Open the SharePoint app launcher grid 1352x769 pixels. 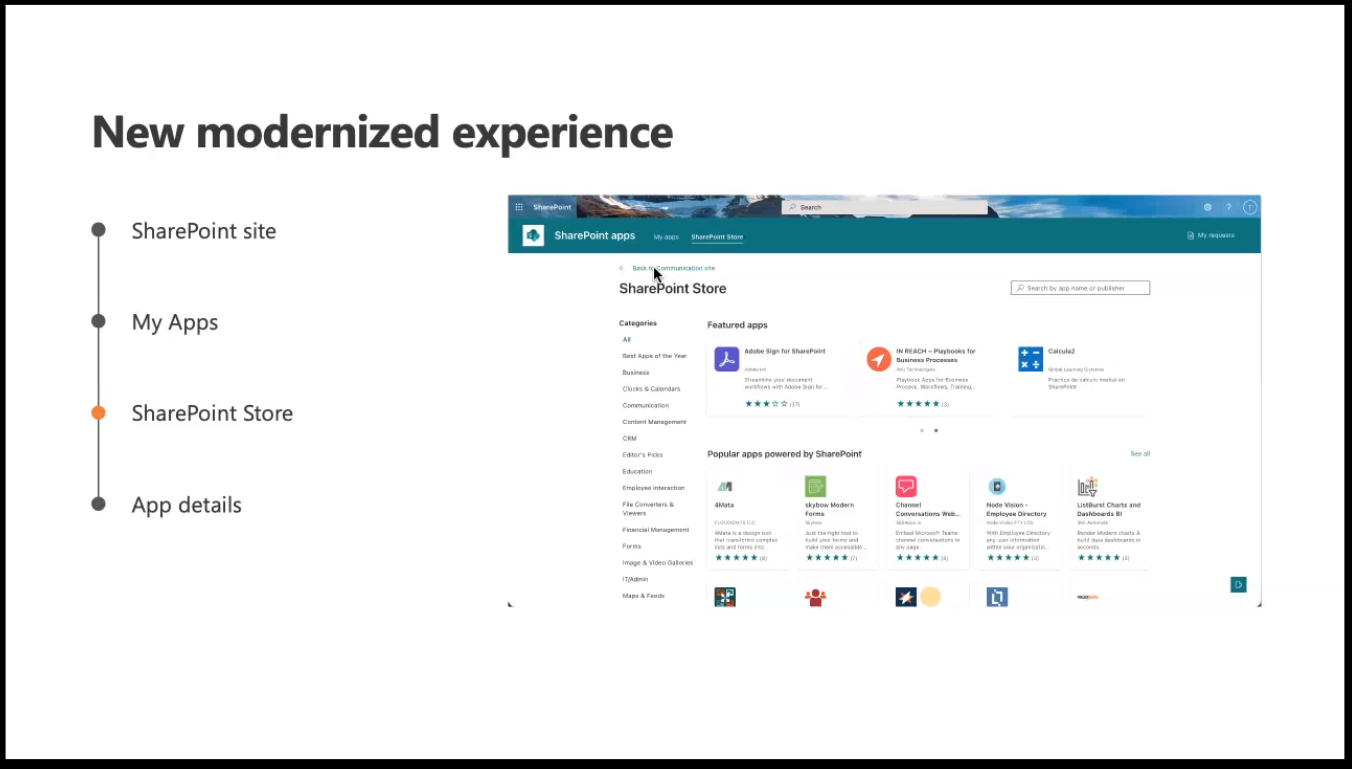pyautogui.click(x=518, y=207)
